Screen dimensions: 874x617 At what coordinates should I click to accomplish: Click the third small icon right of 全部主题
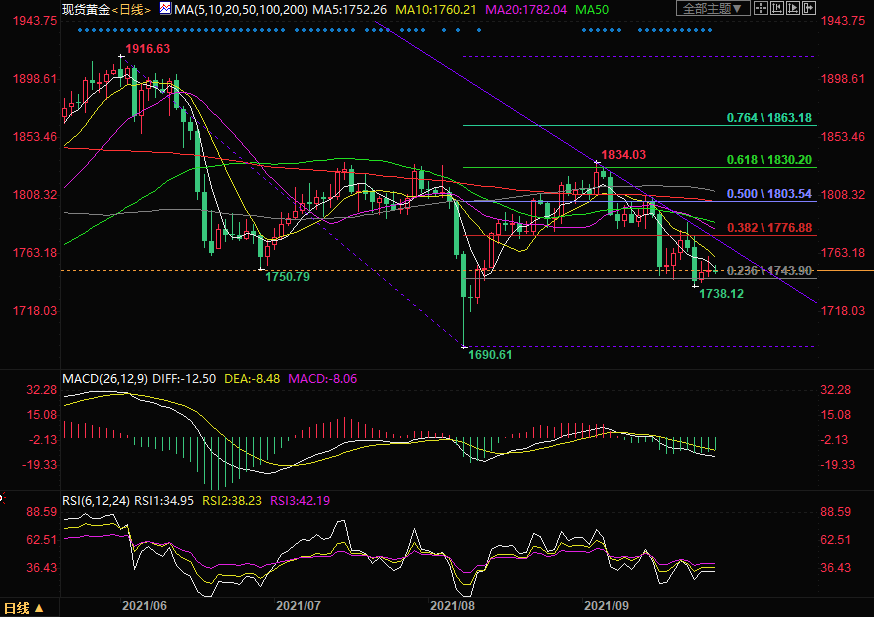[794, 9]
